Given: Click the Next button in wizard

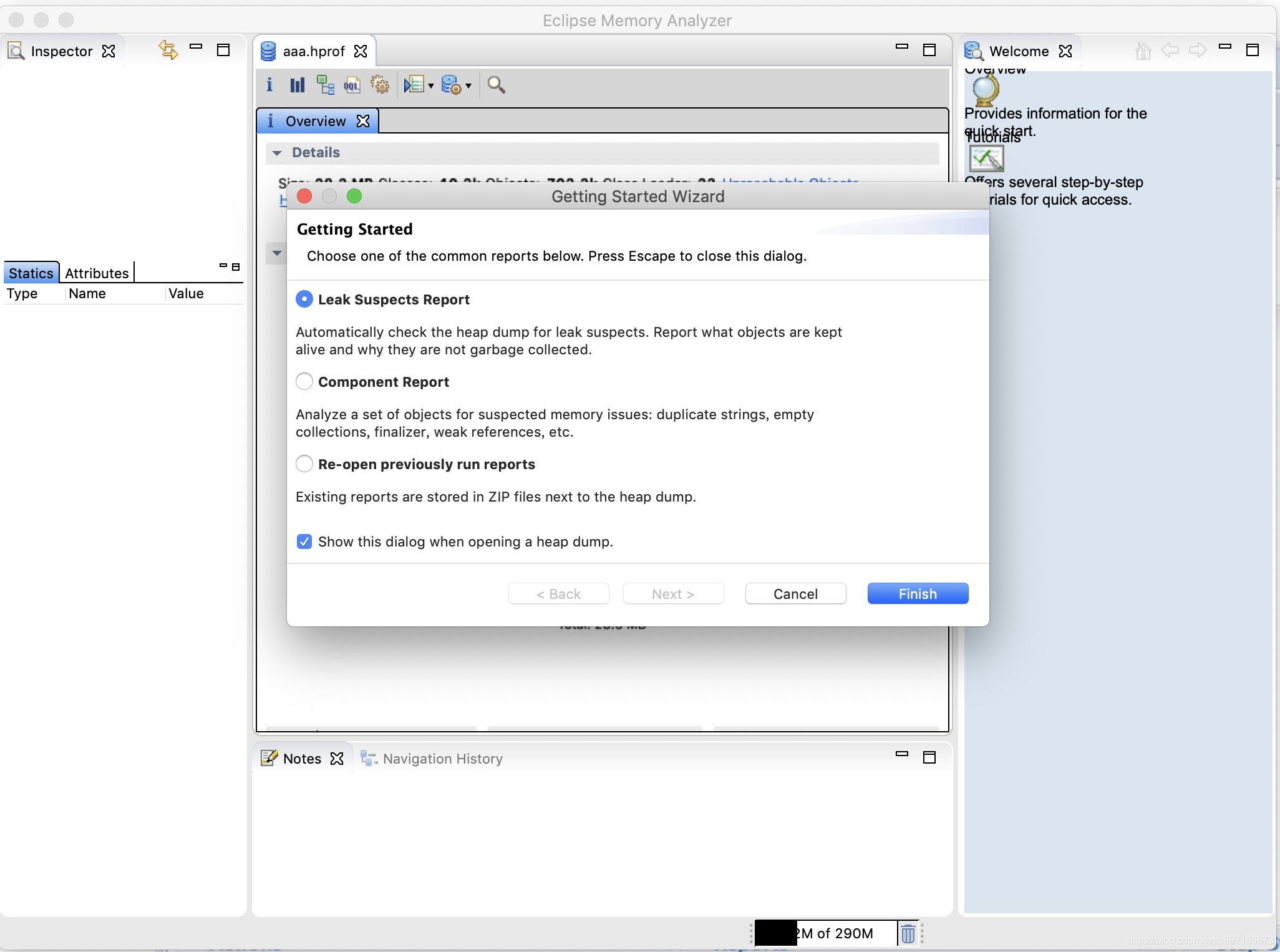Looking at the screenshot, I should pyautogui.click(x=673, y=594).
